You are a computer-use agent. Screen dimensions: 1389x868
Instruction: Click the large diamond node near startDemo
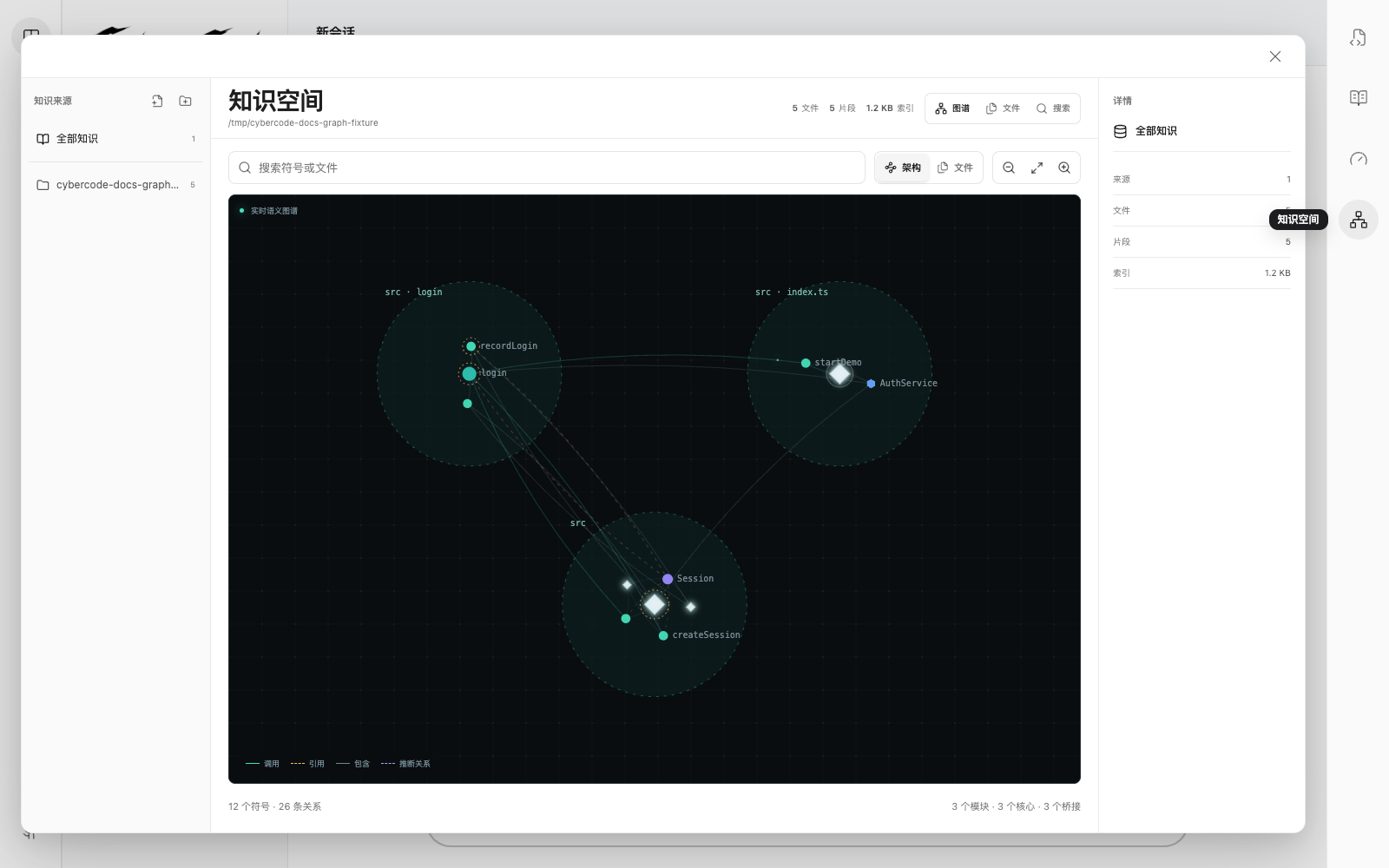pos(839,374)
